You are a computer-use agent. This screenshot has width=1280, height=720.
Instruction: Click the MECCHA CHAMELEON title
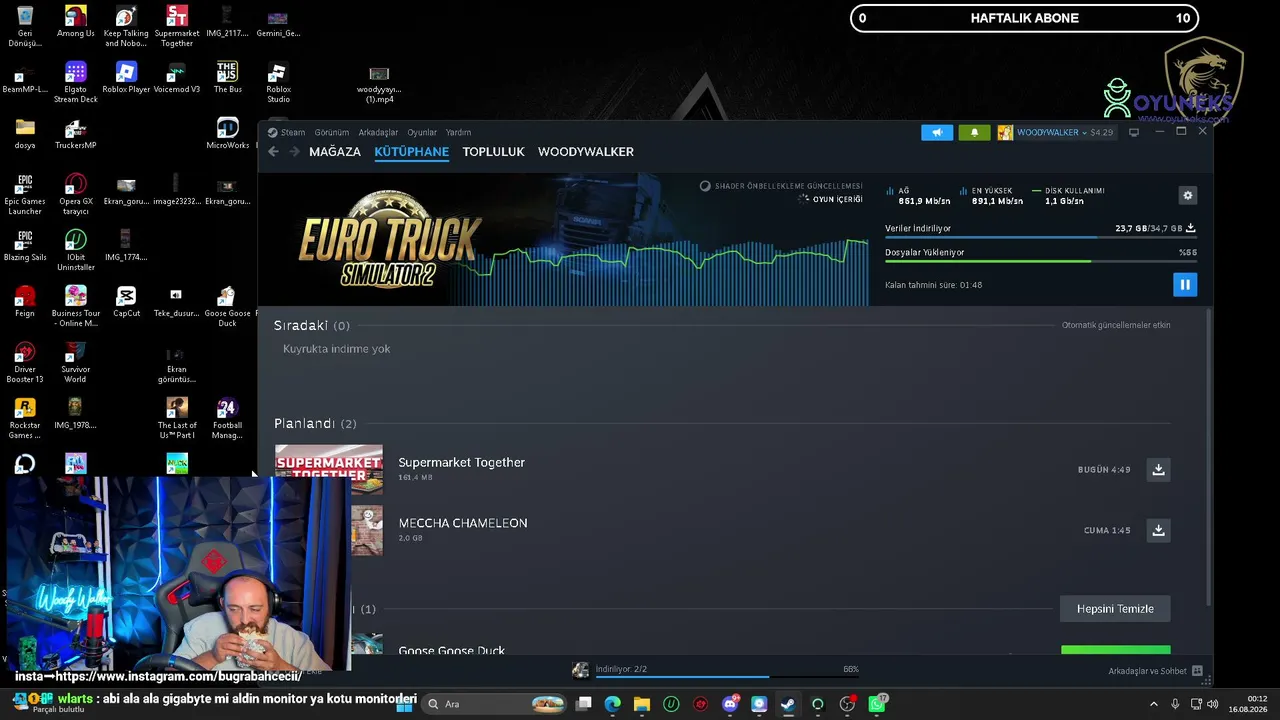(x=463, y=523)
